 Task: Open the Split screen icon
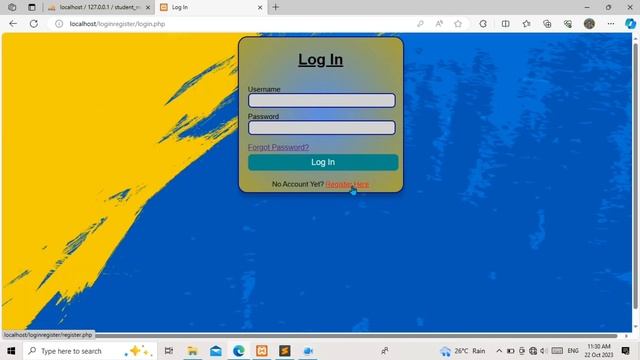coord(505,24)
